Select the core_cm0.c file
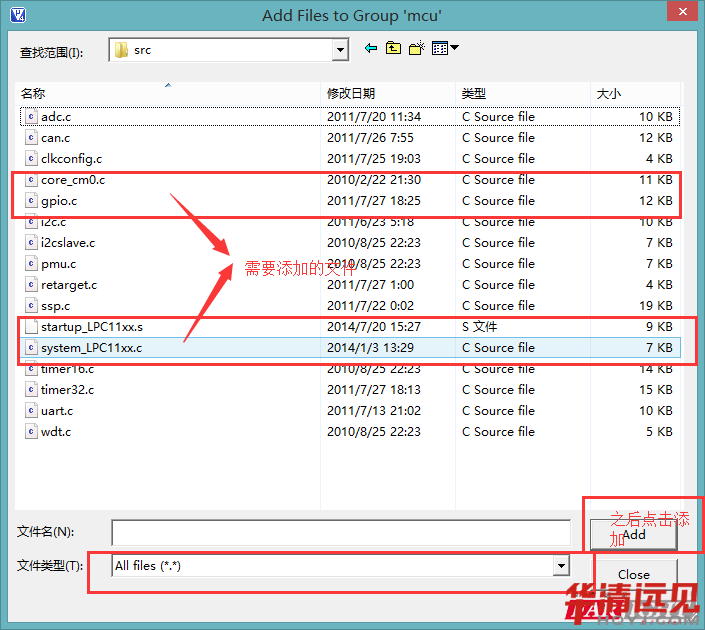705x630 pixels. 73,180
